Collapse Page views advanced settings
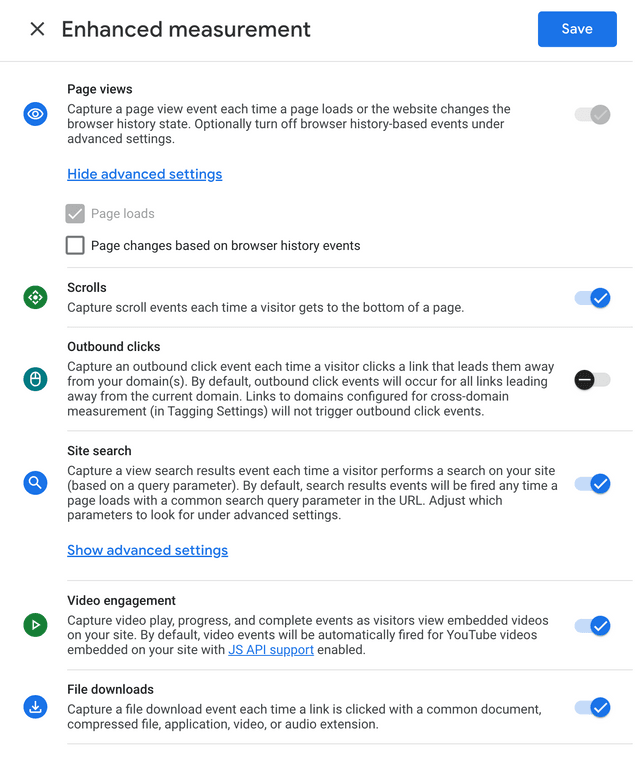Image resolution: width=635 pixels, height=757 pixels. tap(144, 174)
